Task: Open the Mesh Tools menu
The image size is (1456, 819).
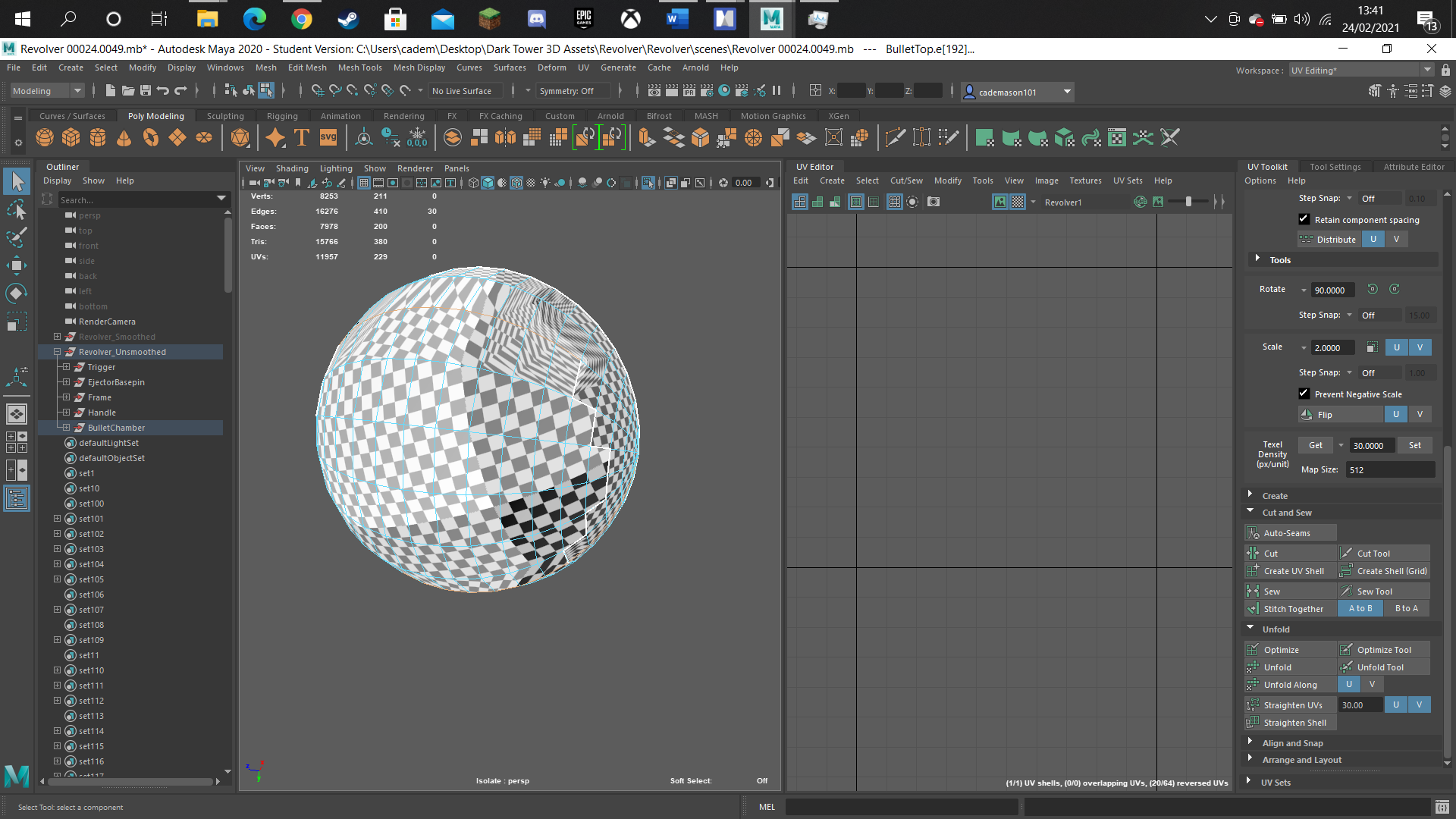Action: pyautogui.click(x=359, y=67)
